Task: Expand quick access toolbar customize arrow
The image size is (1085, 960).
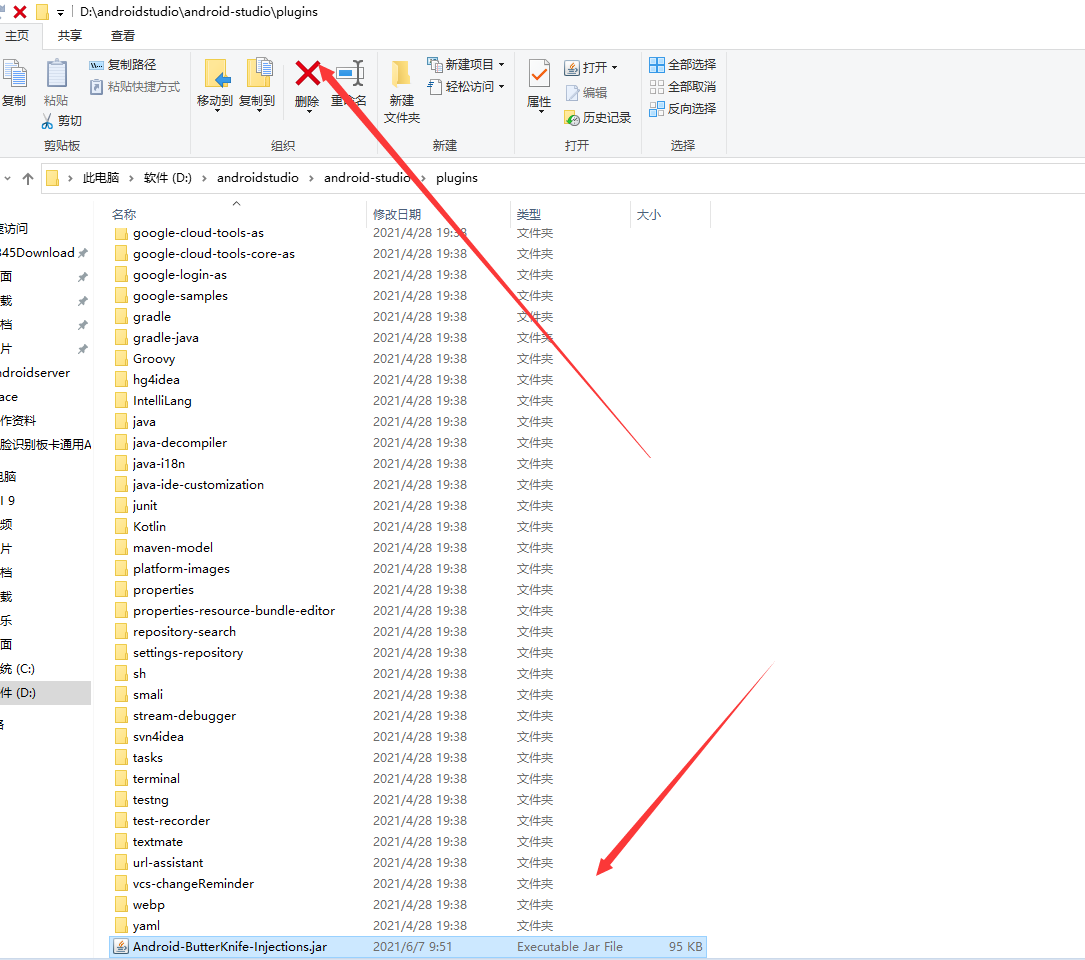Action: 60,12
